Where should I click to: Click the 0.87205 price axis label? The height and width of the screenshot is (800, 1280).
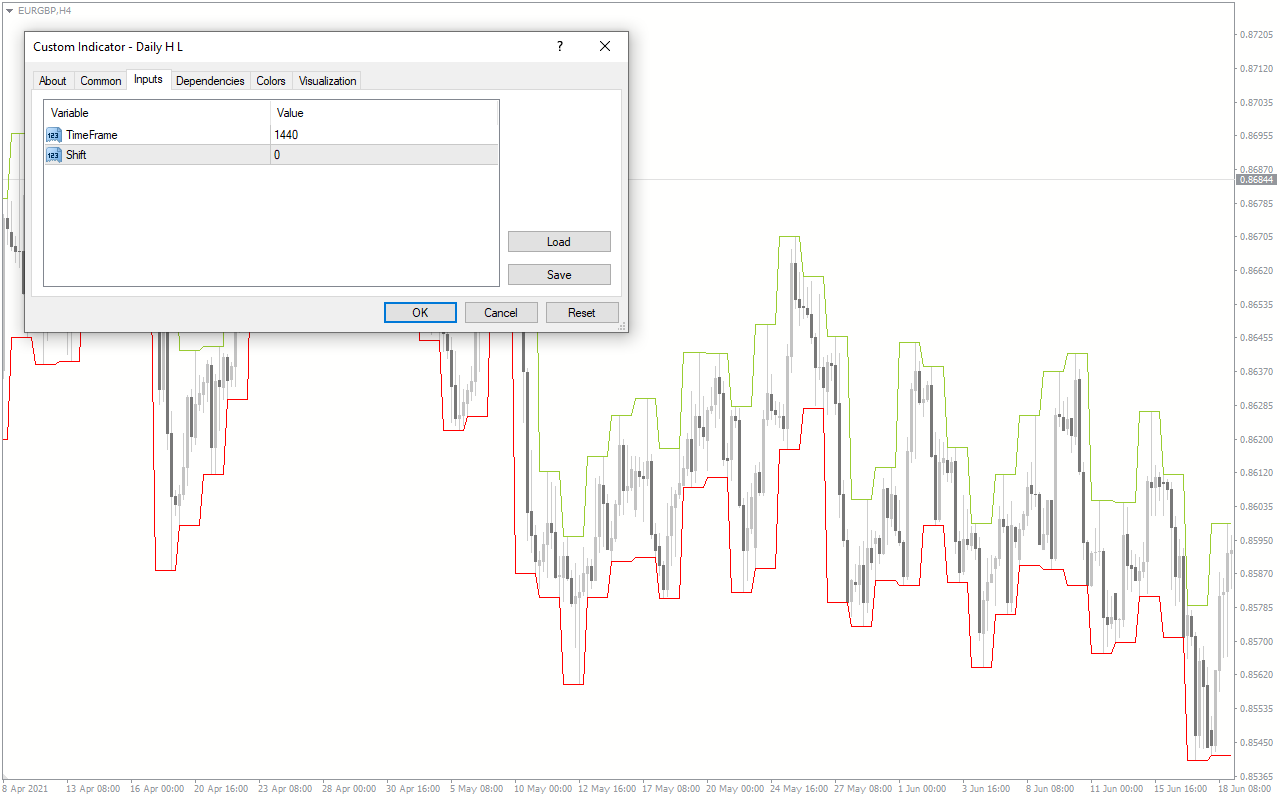pyautogui.click(x=1255, y=35)
